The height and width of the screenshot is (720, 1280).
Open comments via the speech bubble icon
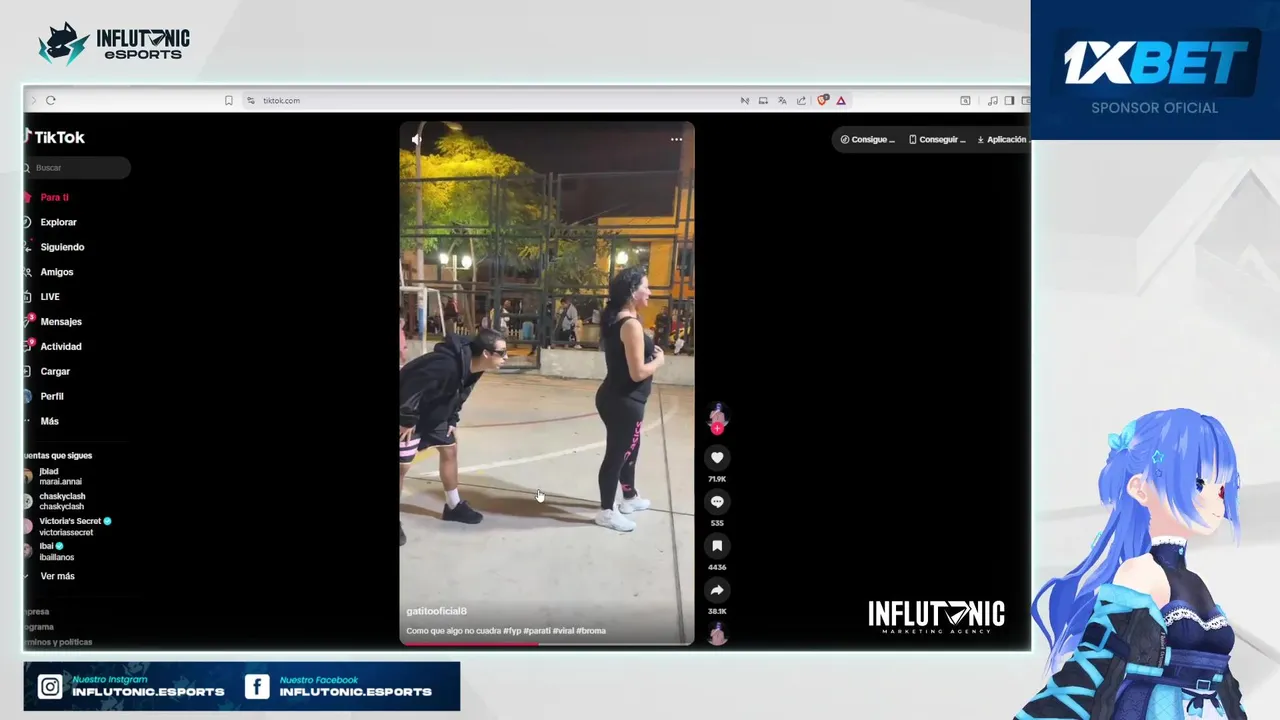coord(717,502)
